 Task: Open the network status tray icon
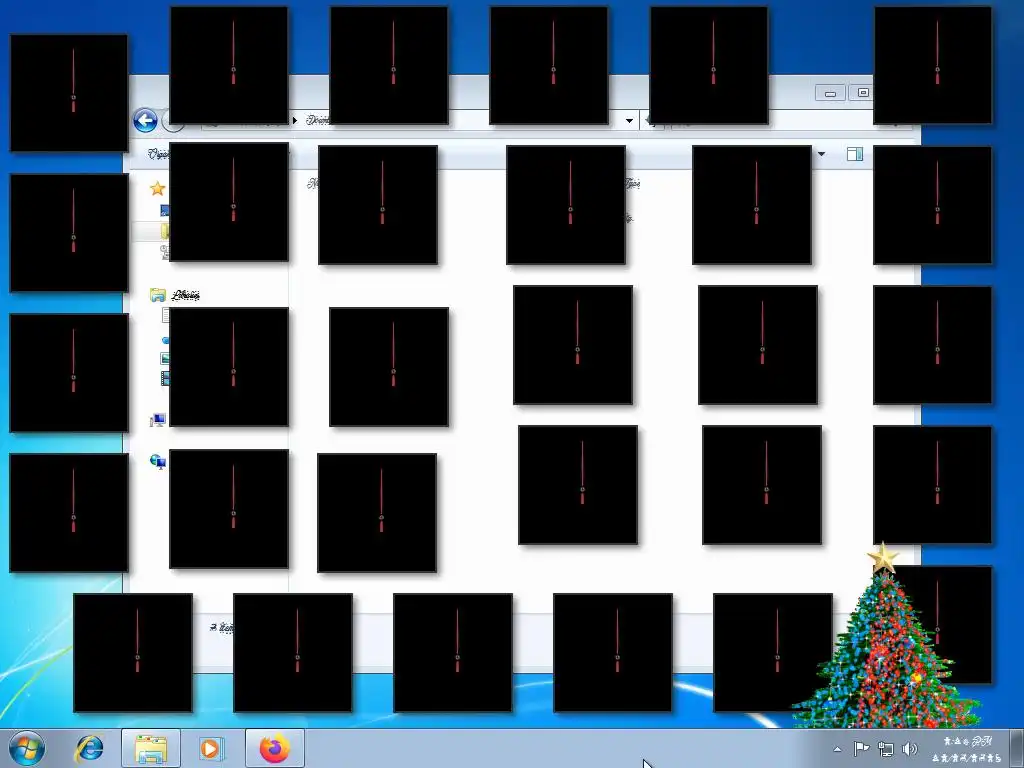click(x=886, y=749)
